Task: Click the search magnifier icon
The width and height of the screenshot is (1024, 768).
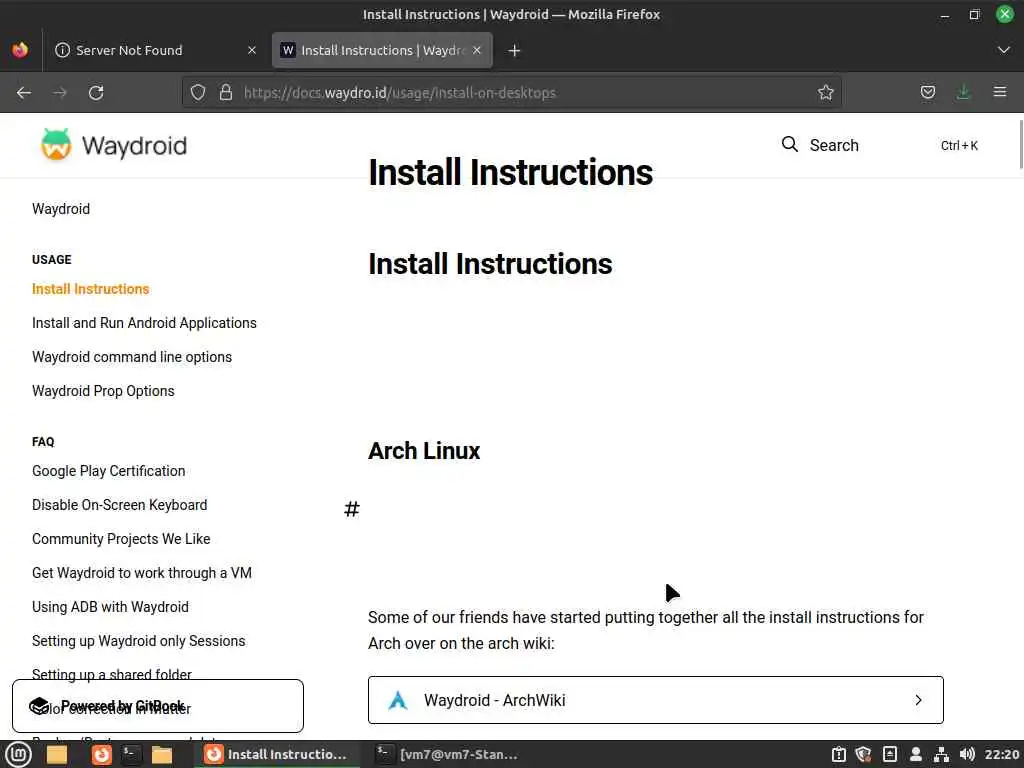Action: point(790,144)
